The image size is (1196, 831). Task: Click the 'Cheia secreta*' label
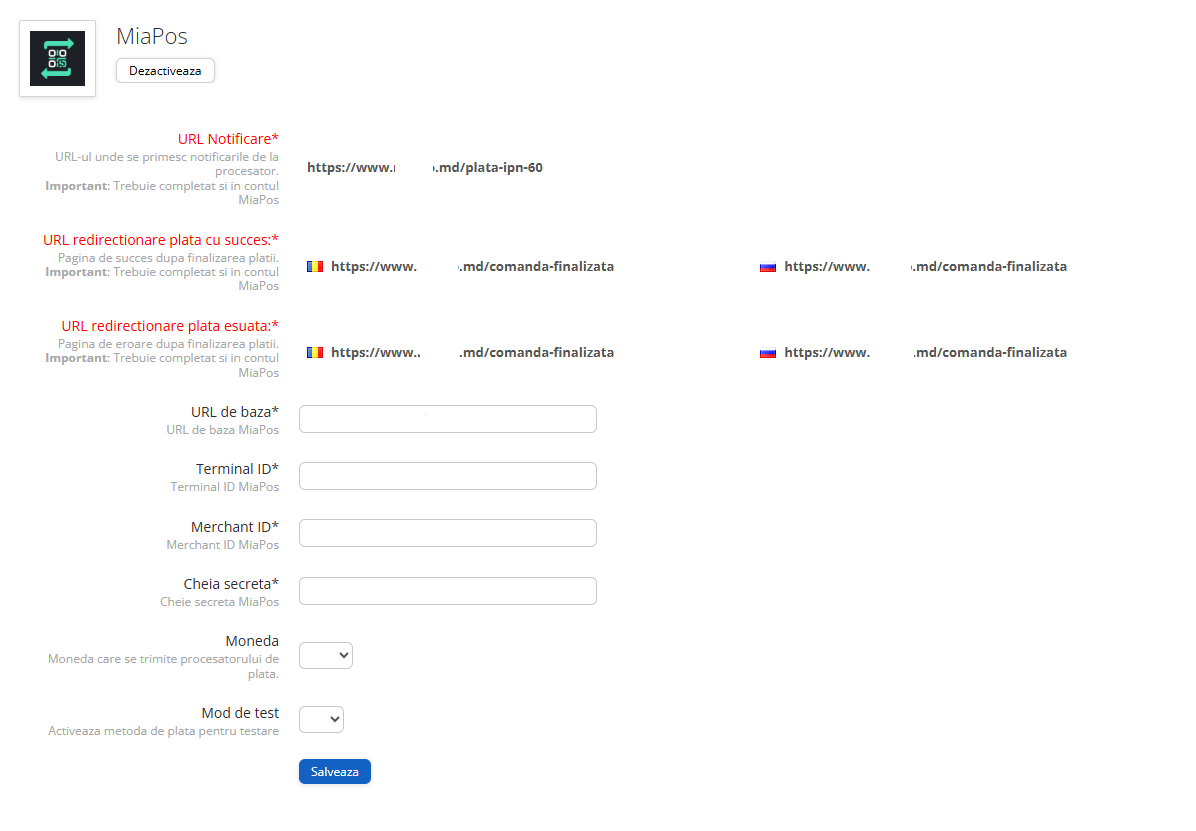click(231, 584)
